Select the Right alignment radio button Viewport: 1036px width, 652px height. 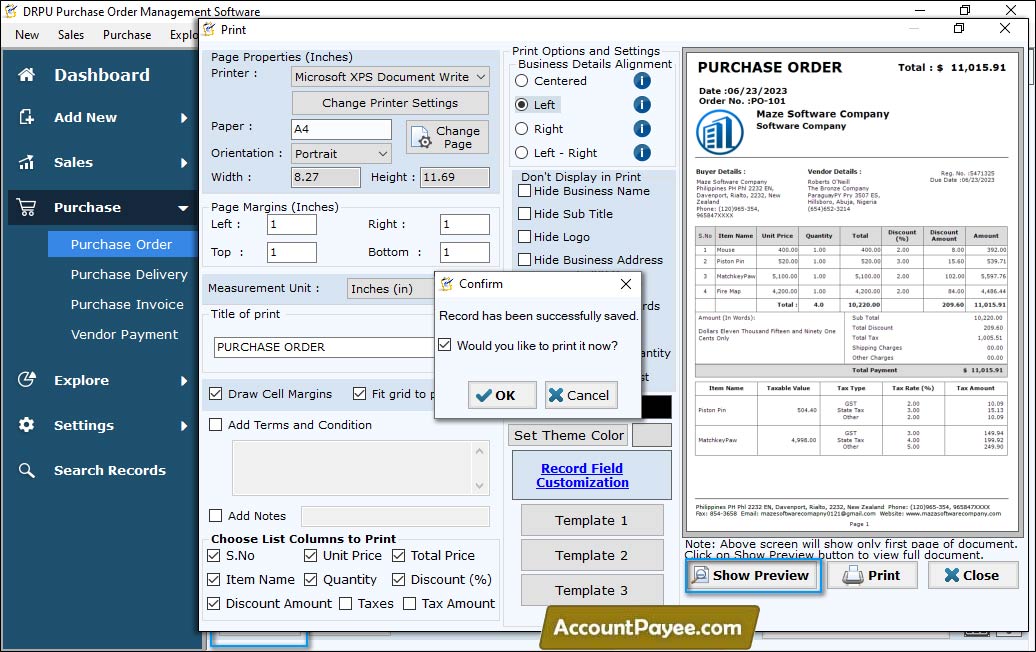pos(521,129)
